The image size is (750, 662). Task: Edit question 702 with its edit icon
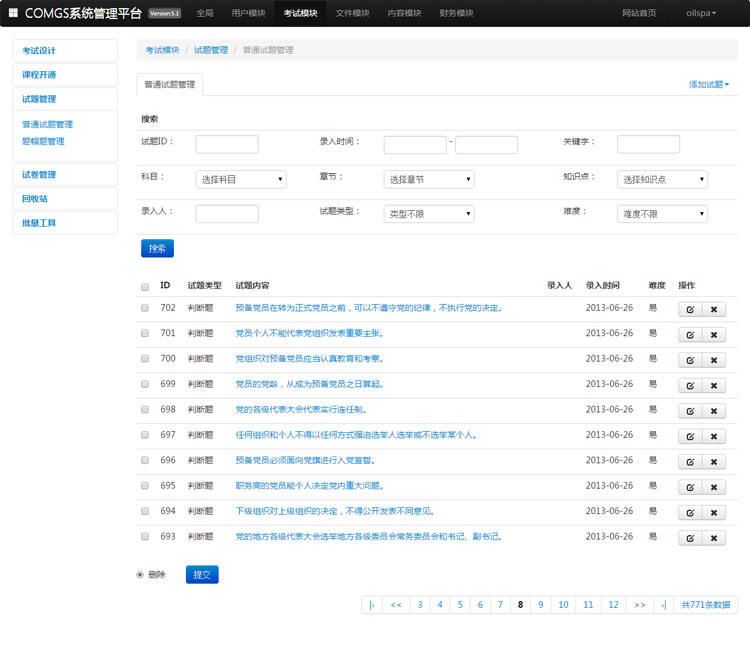(690, 309)
